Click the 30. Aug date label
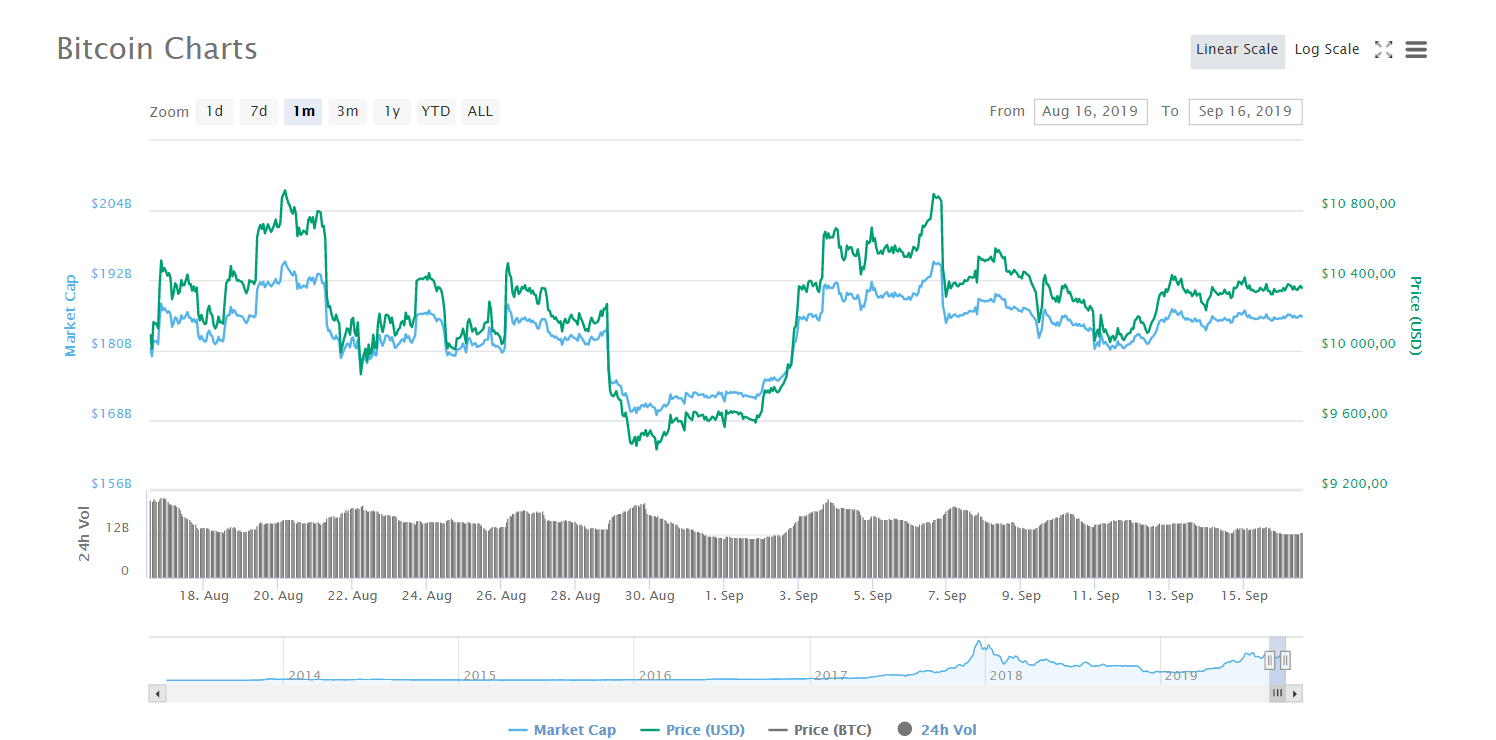Image resolution: width=1496 pixels, height=740 pixels. click(649, 596)
